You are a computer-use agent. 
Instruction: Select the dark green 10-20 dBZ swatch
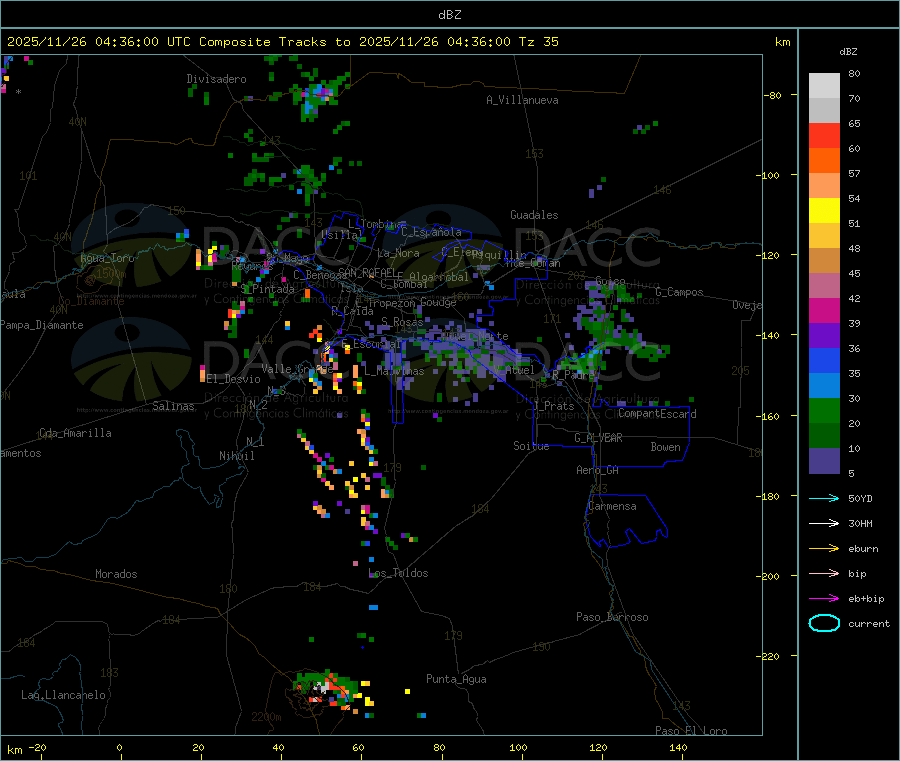pos(824,436)
